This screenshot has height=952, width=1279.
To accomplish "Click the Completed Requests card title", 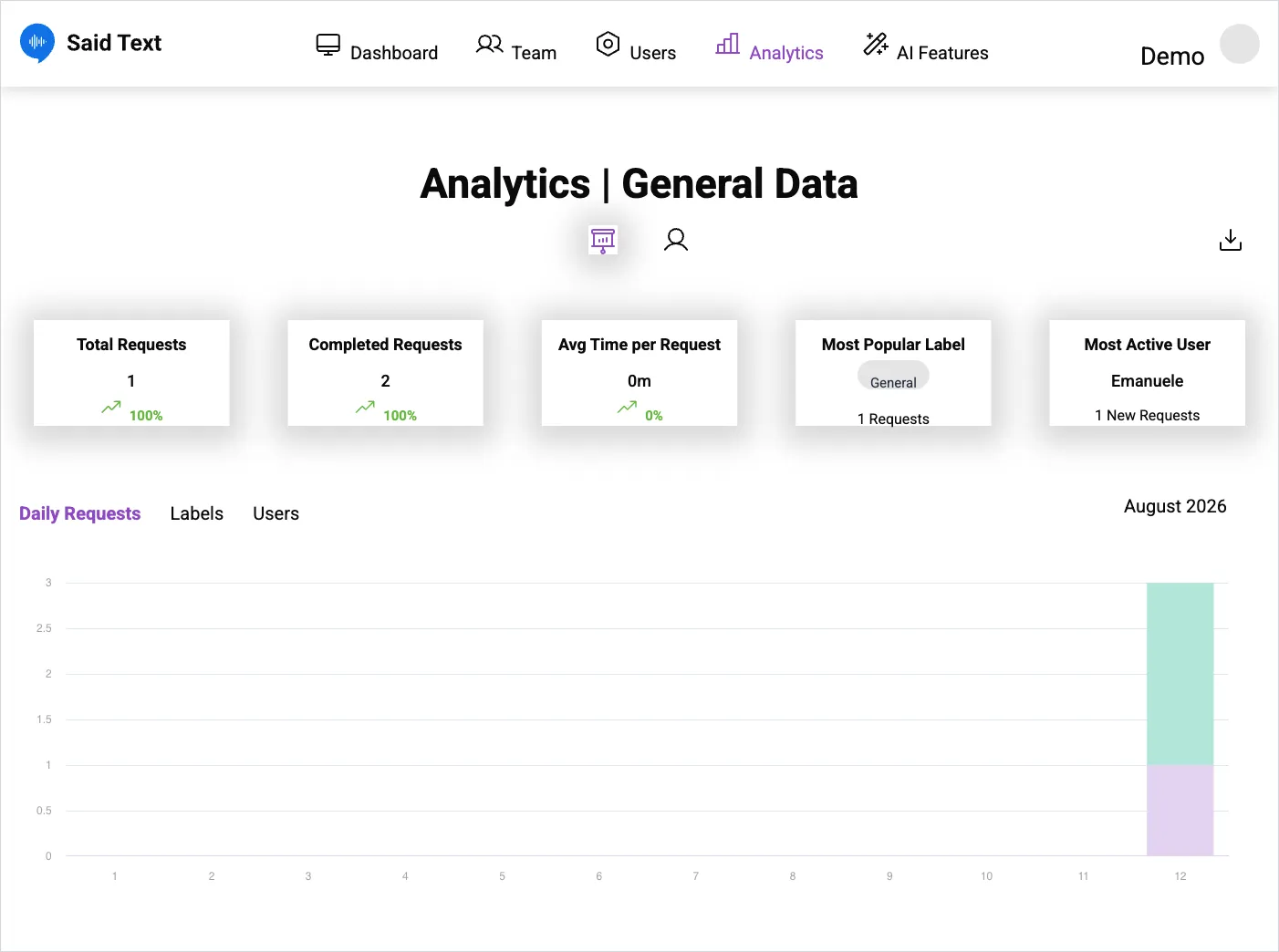I will (x=385, y=345).
